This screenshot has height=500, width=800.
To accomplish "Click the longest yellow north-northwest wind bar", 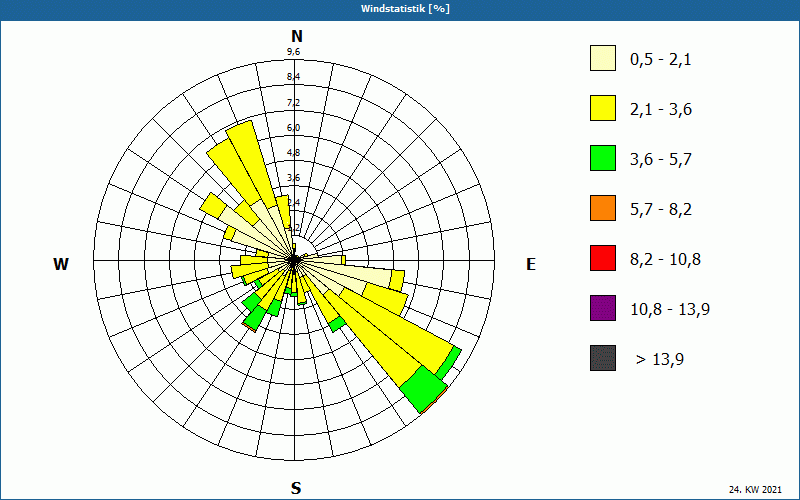I will point(253,166).
